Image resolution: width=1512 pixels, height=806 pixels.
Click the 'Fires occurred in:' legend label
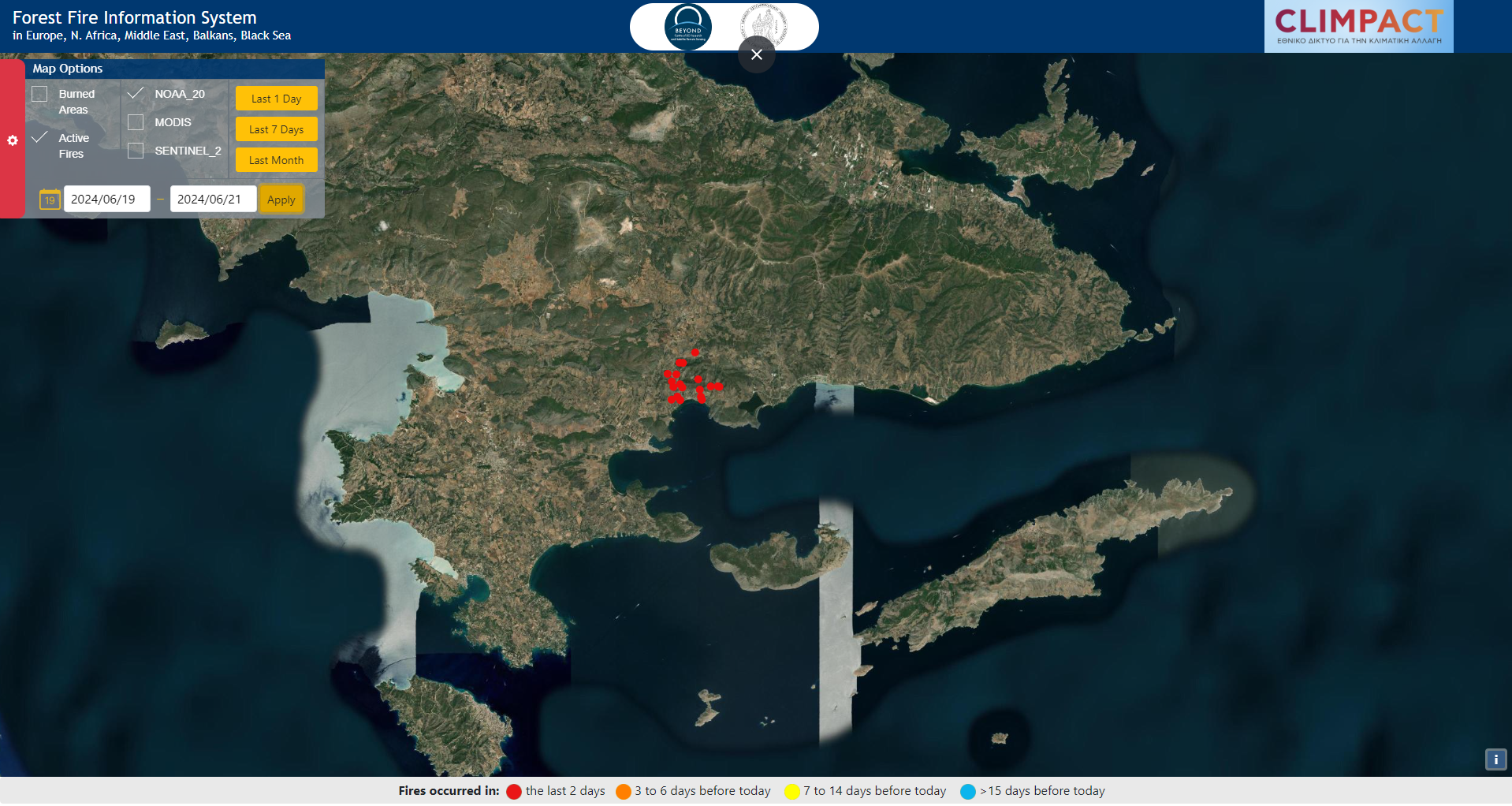[x=449, y=791]
